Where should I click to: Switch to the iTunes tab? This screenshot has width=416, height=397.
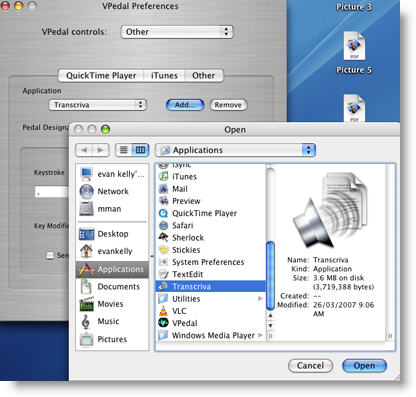[x=164, y=76]
